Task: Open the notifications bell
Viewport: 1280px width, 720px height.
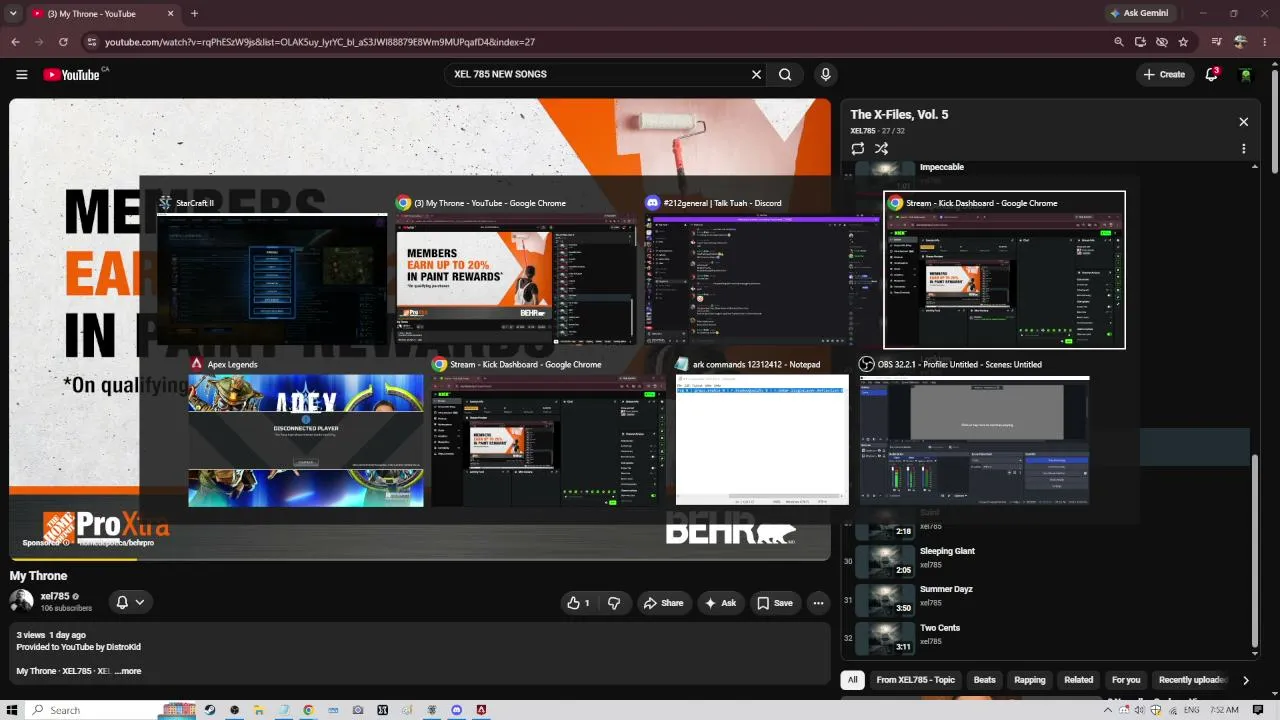Action: 1211,74
